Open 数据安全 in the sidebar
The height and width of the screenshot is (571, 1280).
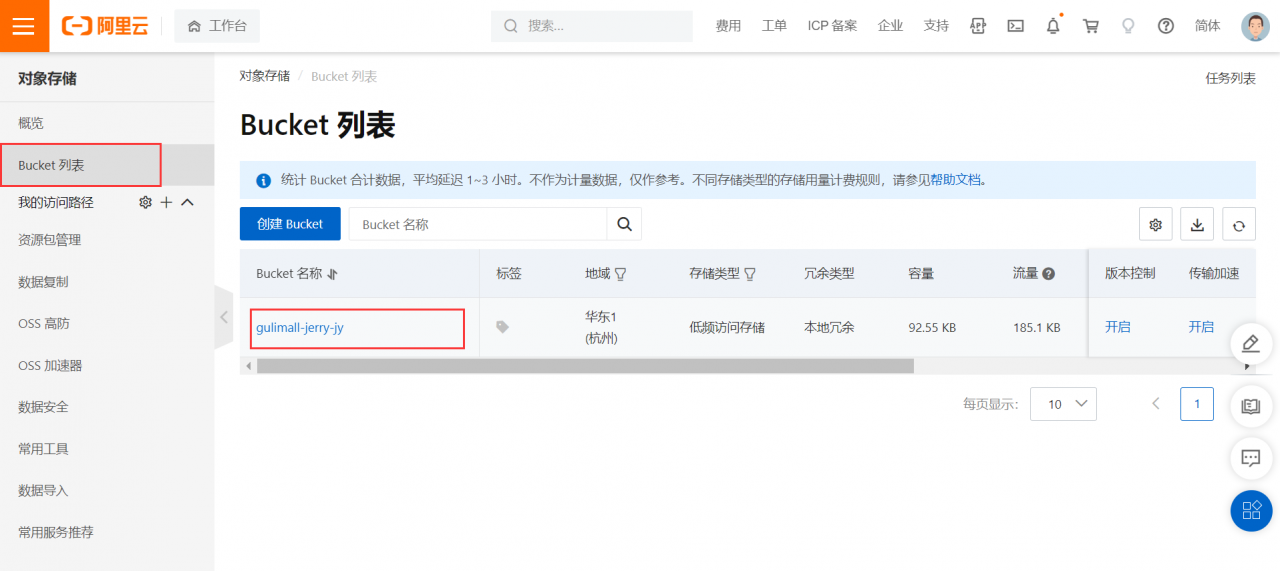pos(44,407)
